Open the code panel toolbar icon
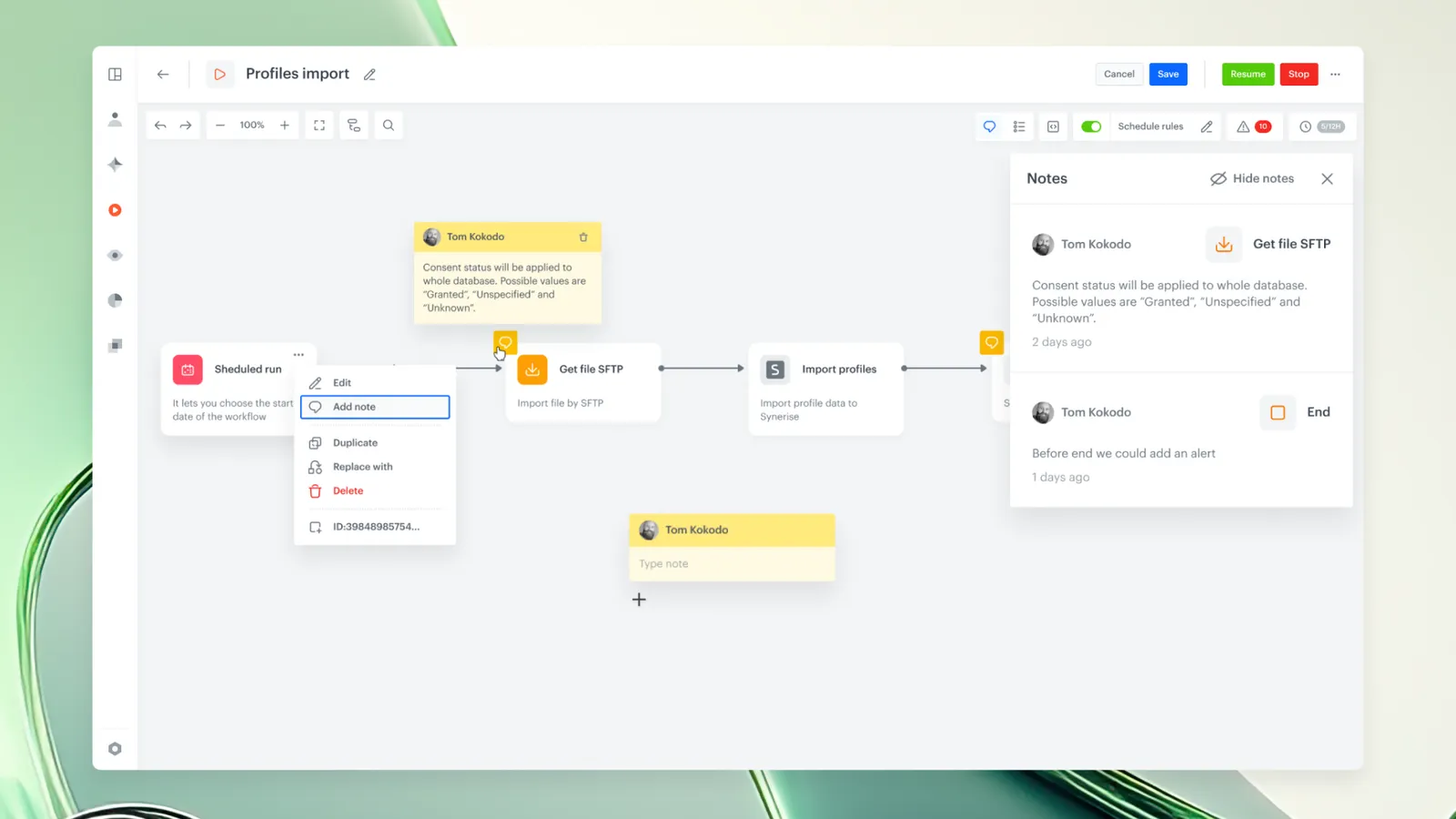1456x819 pixels. click(x=1053, y=126)
